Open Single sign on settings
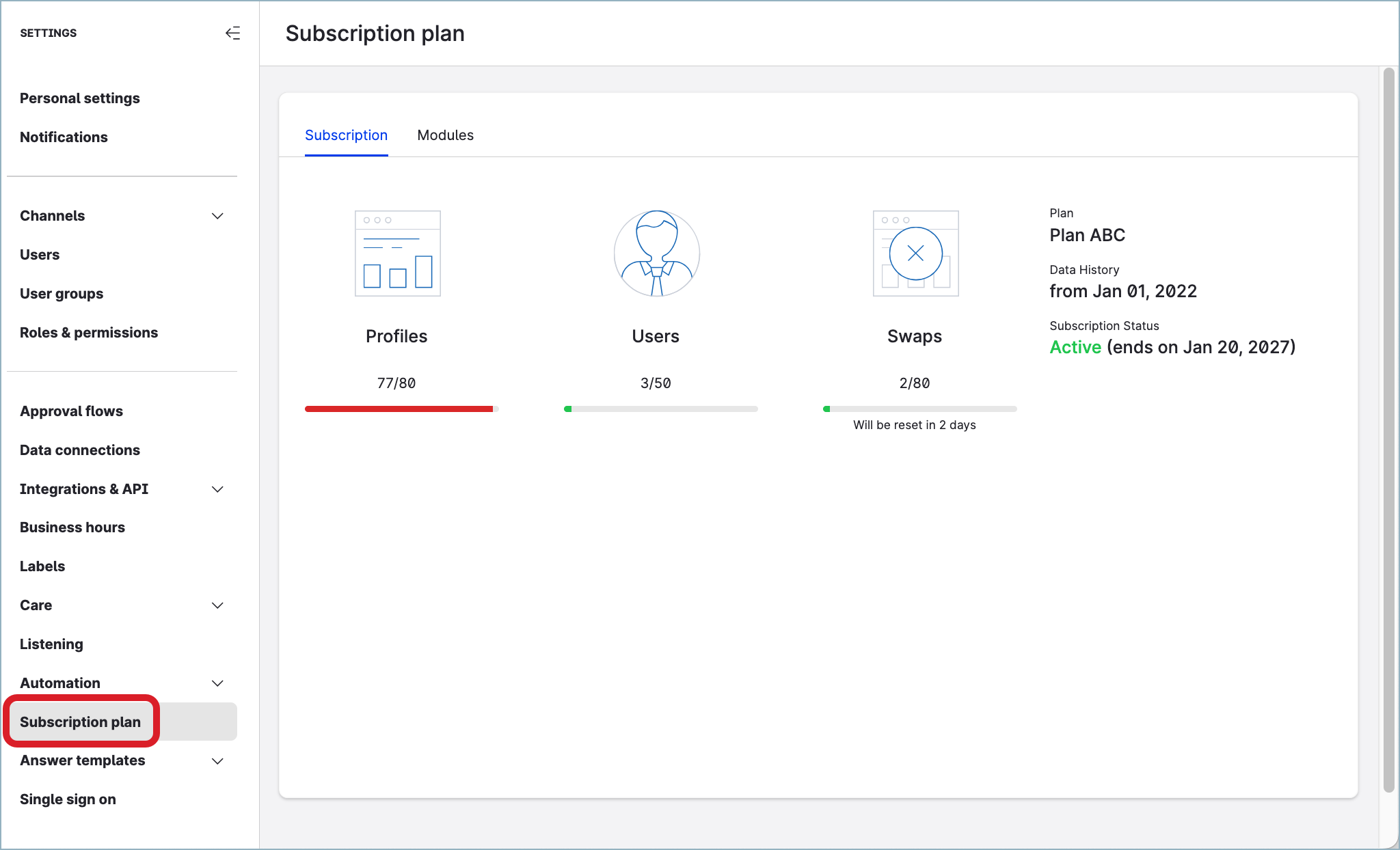Image resolution: width=1400 pixels, height=850 pixels. point(68,799)
